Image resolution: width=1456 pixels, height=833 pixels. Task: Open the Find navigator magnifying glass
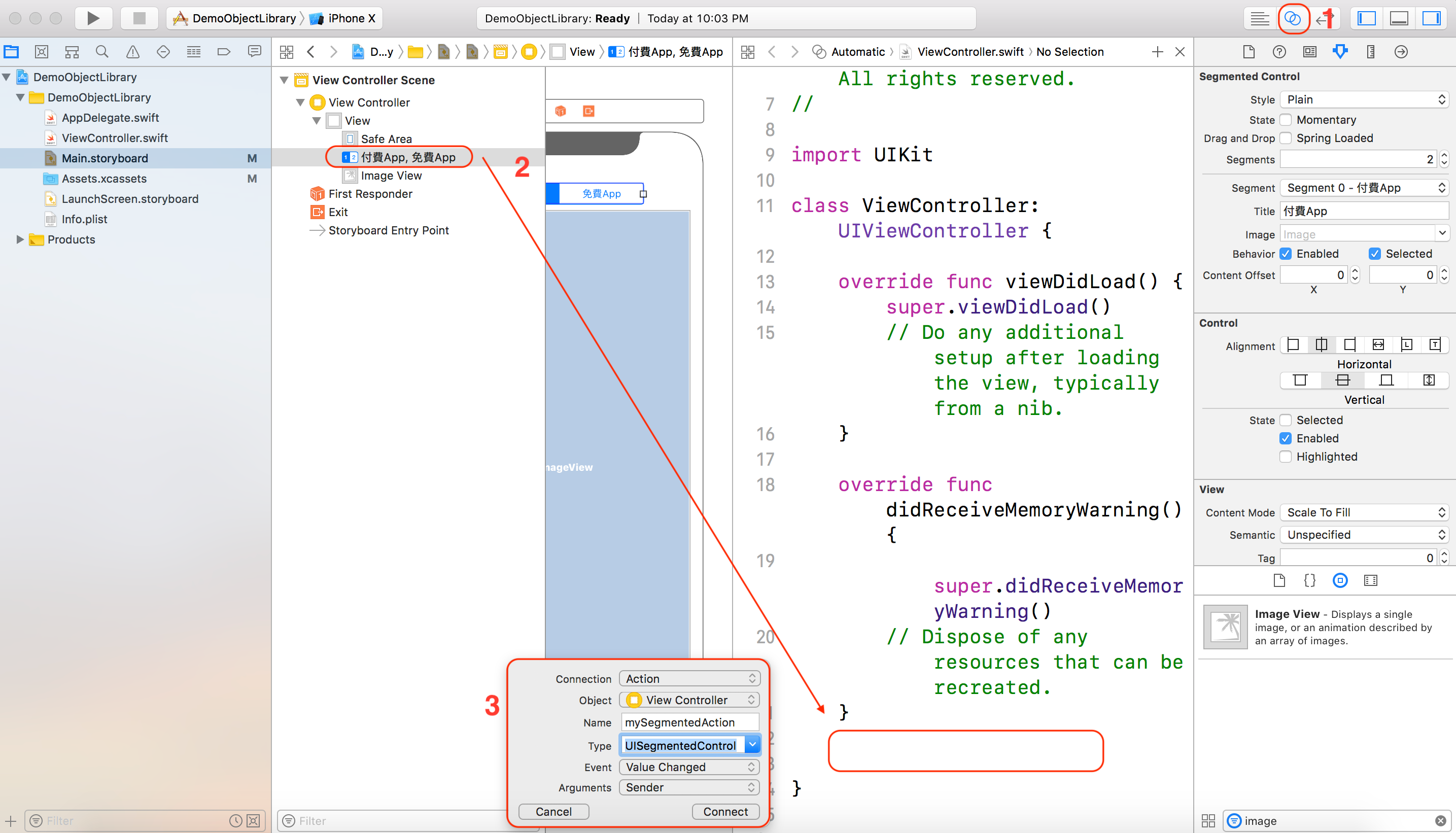(102, 51)
